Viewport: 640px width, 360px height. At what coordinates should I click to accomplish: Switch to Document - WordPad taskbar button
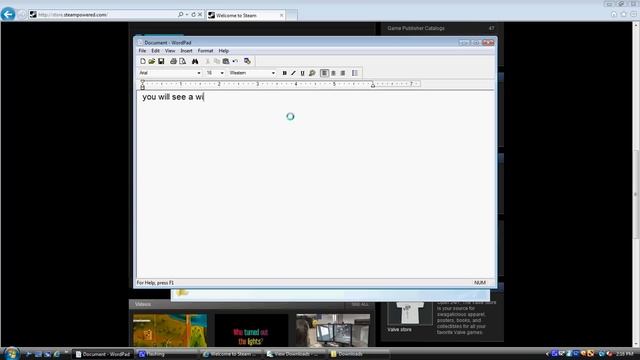coord(103,354)
